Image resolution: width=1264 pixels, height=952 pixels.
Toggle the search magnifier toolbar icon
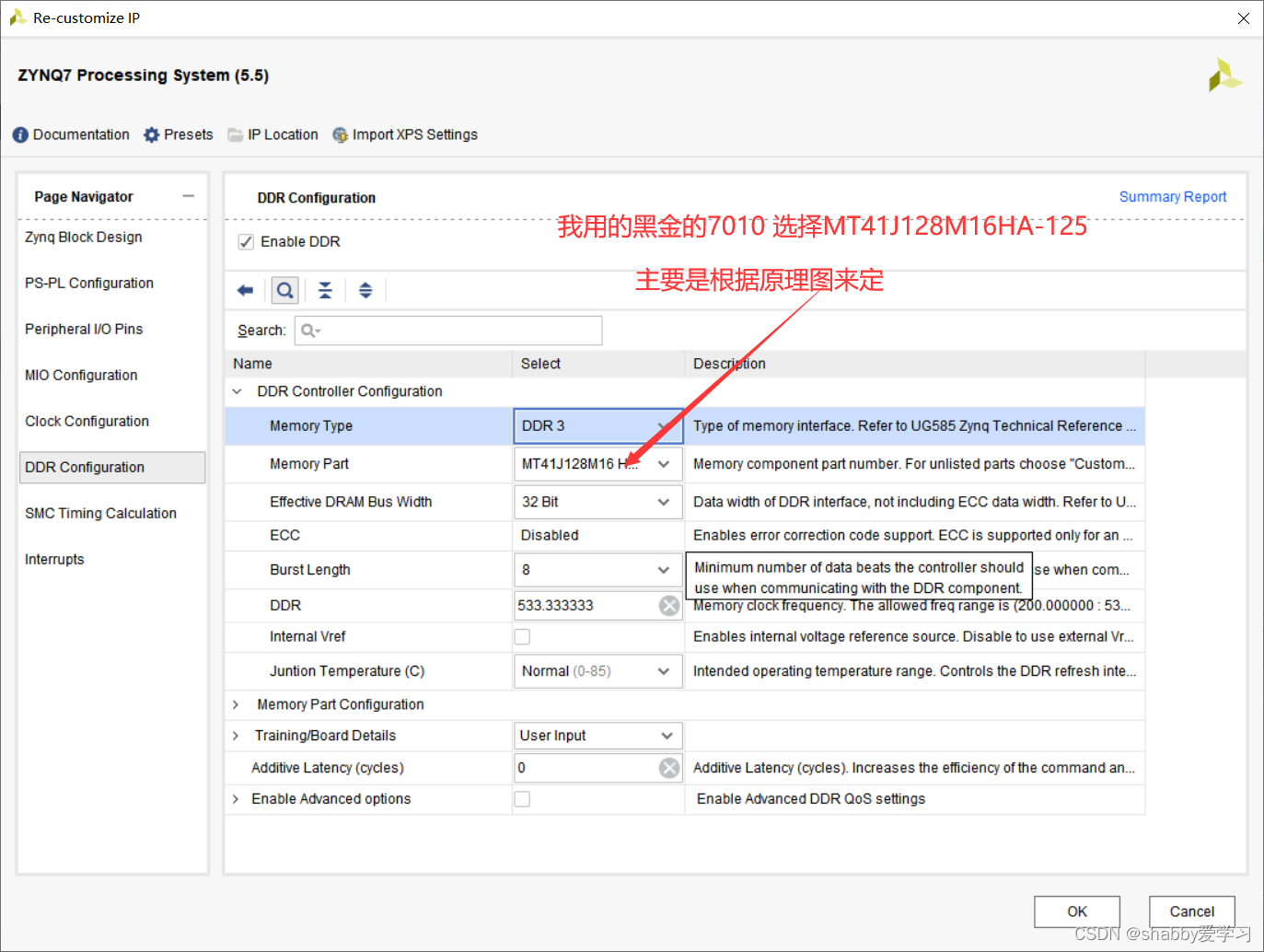[285, 291]
